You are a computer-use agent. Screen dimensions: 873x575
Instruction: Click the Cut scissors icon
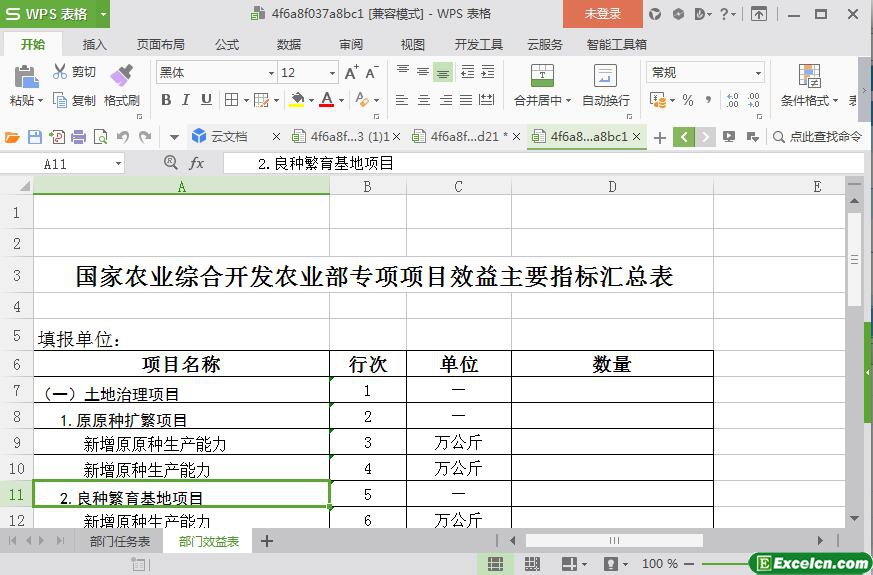[x=60, y=72]
